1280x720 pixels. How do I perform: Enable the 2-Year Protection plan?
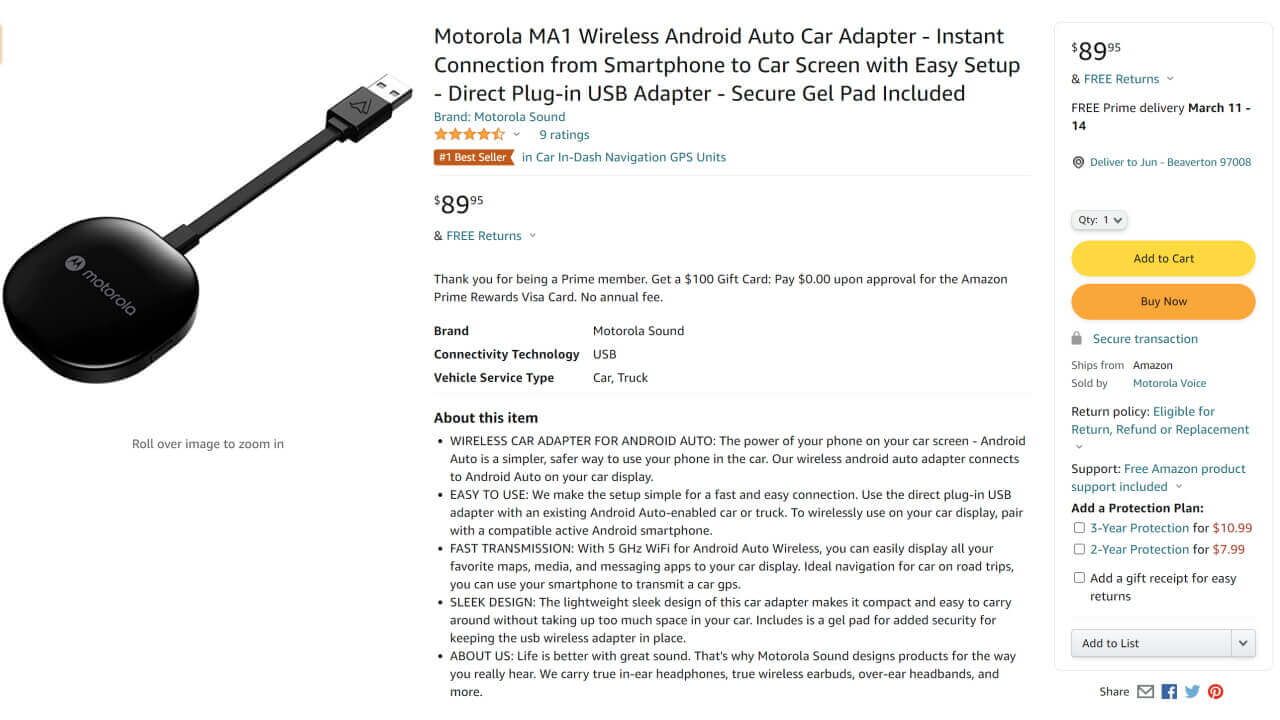1079,548
